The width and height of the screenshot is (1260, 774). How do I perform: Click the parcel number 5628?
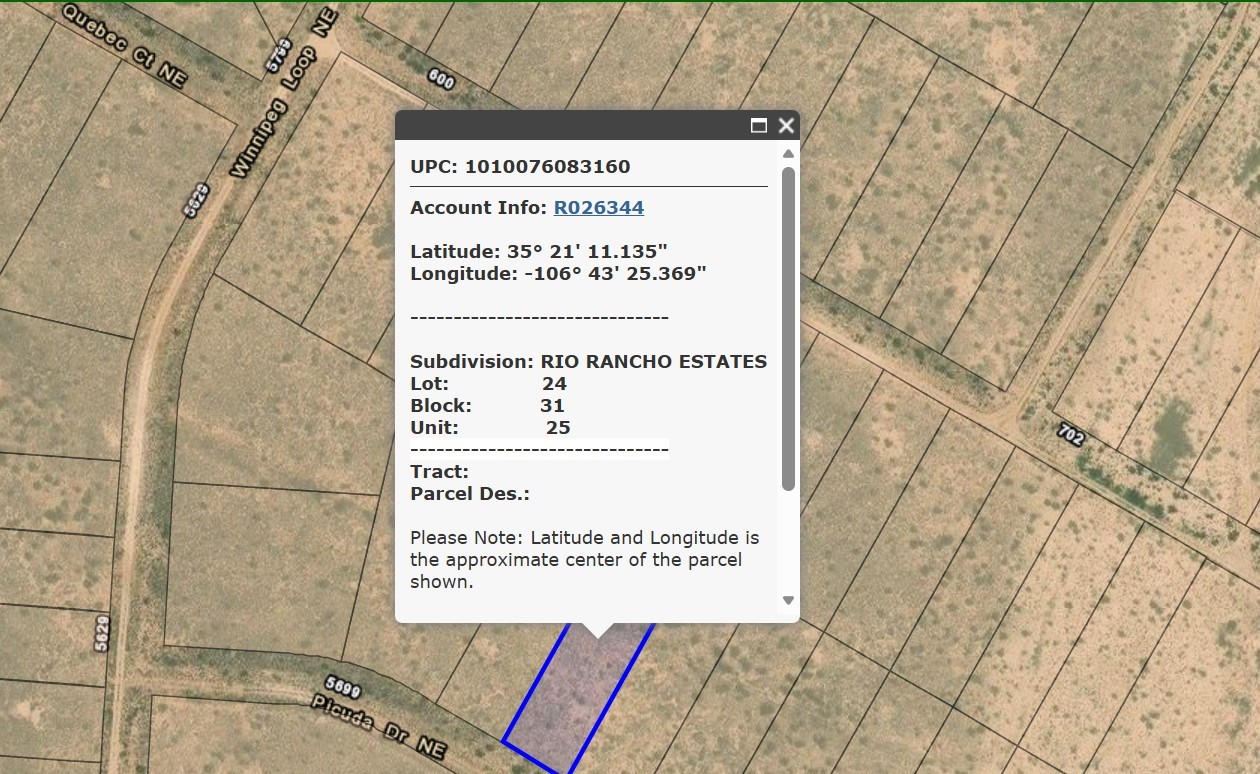pos(195,200)
